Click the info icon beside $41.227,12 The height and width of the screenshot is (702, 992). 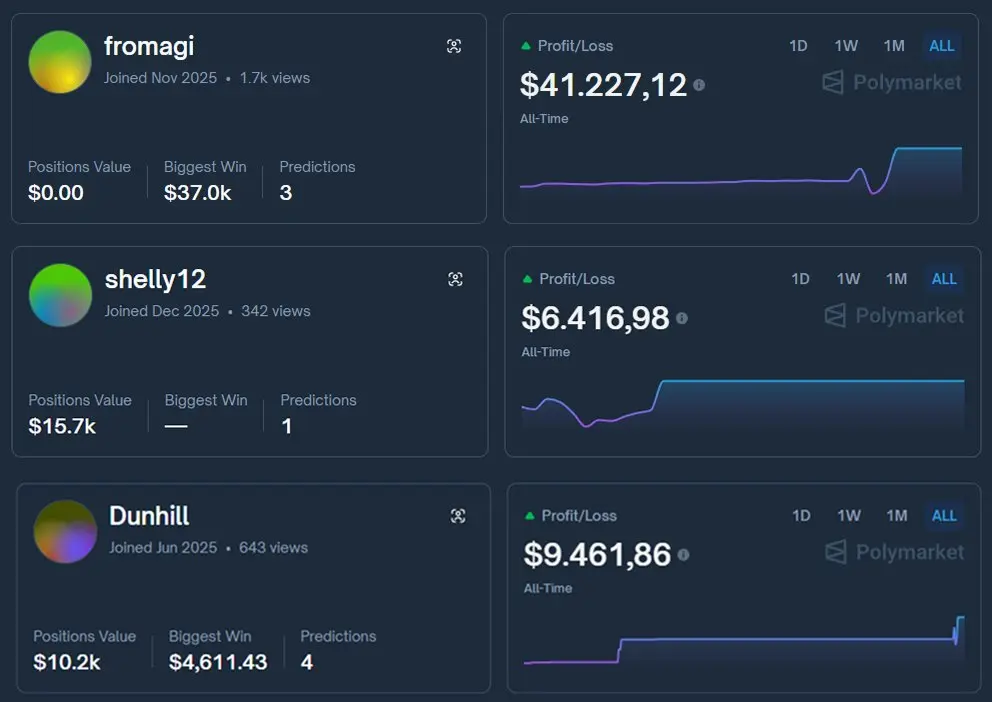(x=699, y=85)
